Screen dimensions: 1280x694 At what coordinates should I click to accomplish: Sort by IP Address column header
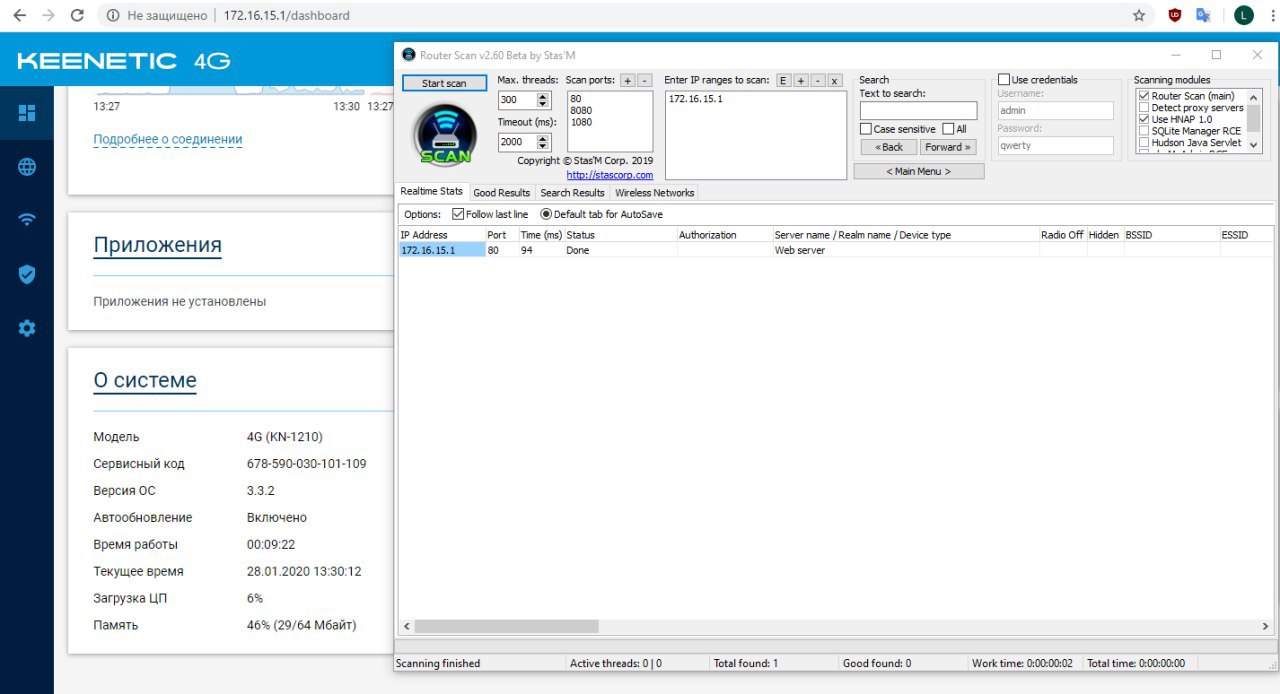pyautogui.click(x=441, y=235)
